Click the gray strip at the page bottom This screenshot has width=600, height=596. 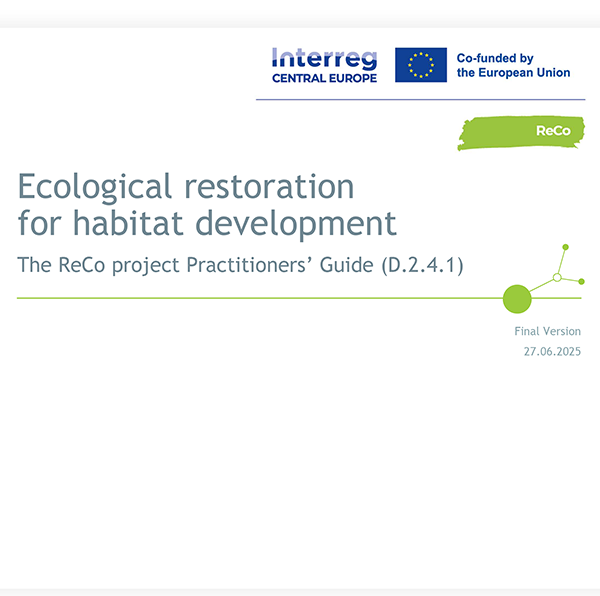point(300,591)
